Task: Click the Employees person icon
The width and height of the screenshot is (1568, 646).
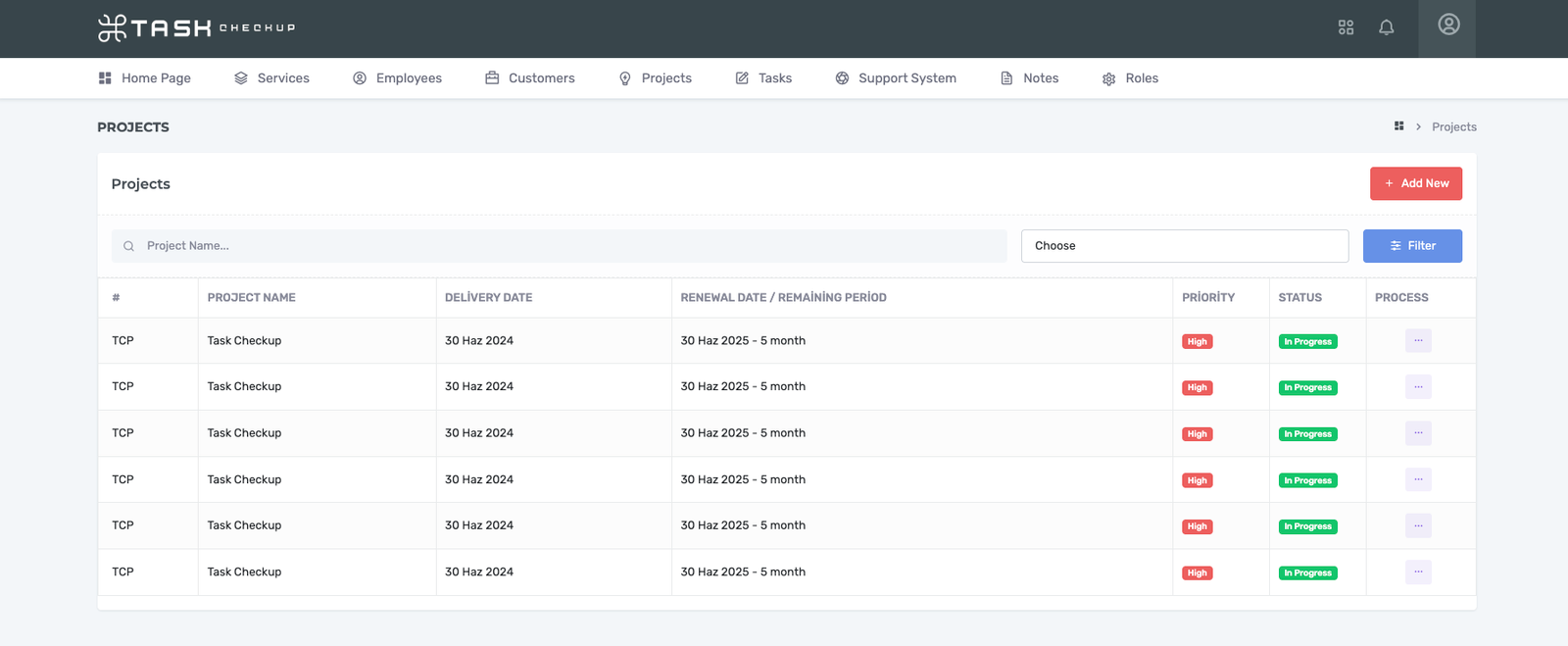Action: (360, 78)
